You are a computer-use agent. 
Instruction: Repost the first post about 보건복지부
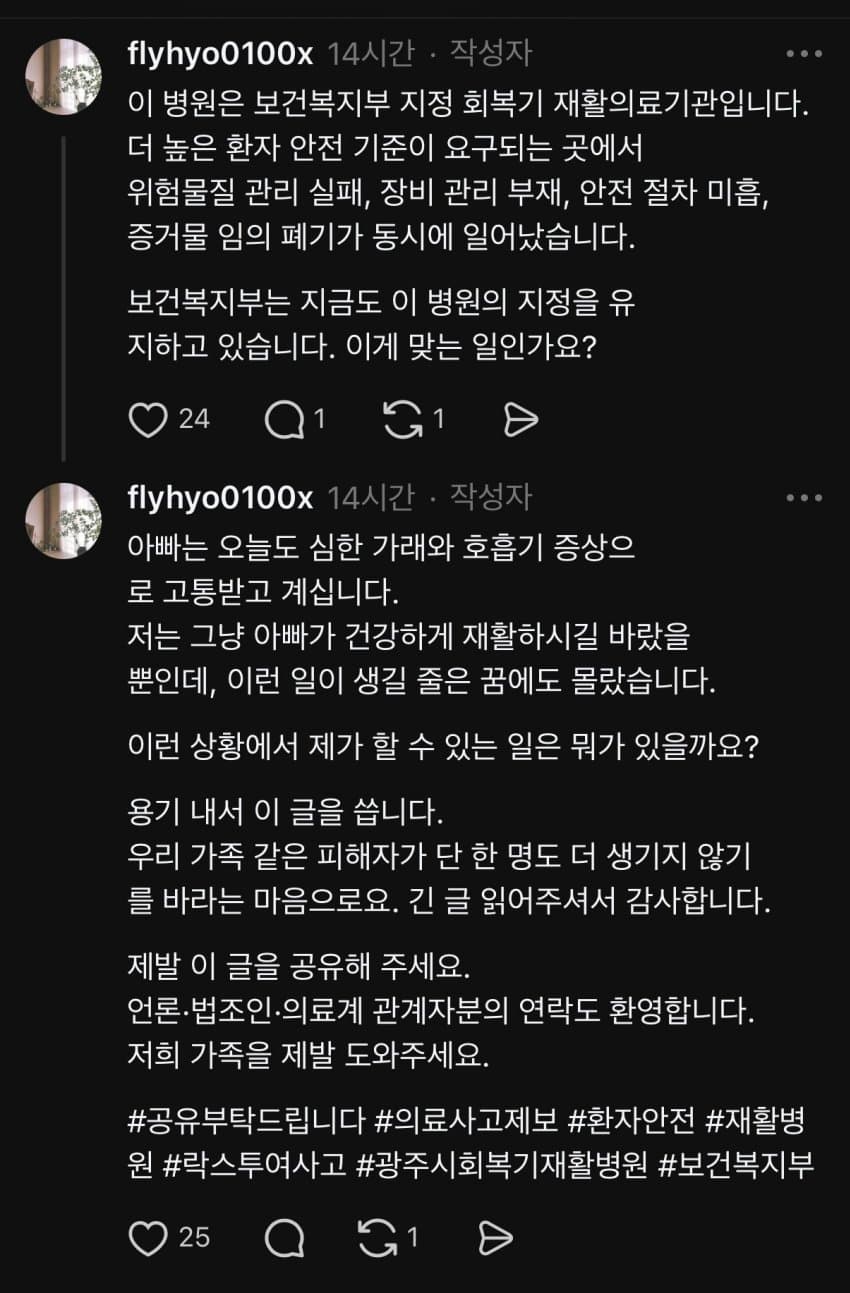pyautogui.click(x=403, y=420)
